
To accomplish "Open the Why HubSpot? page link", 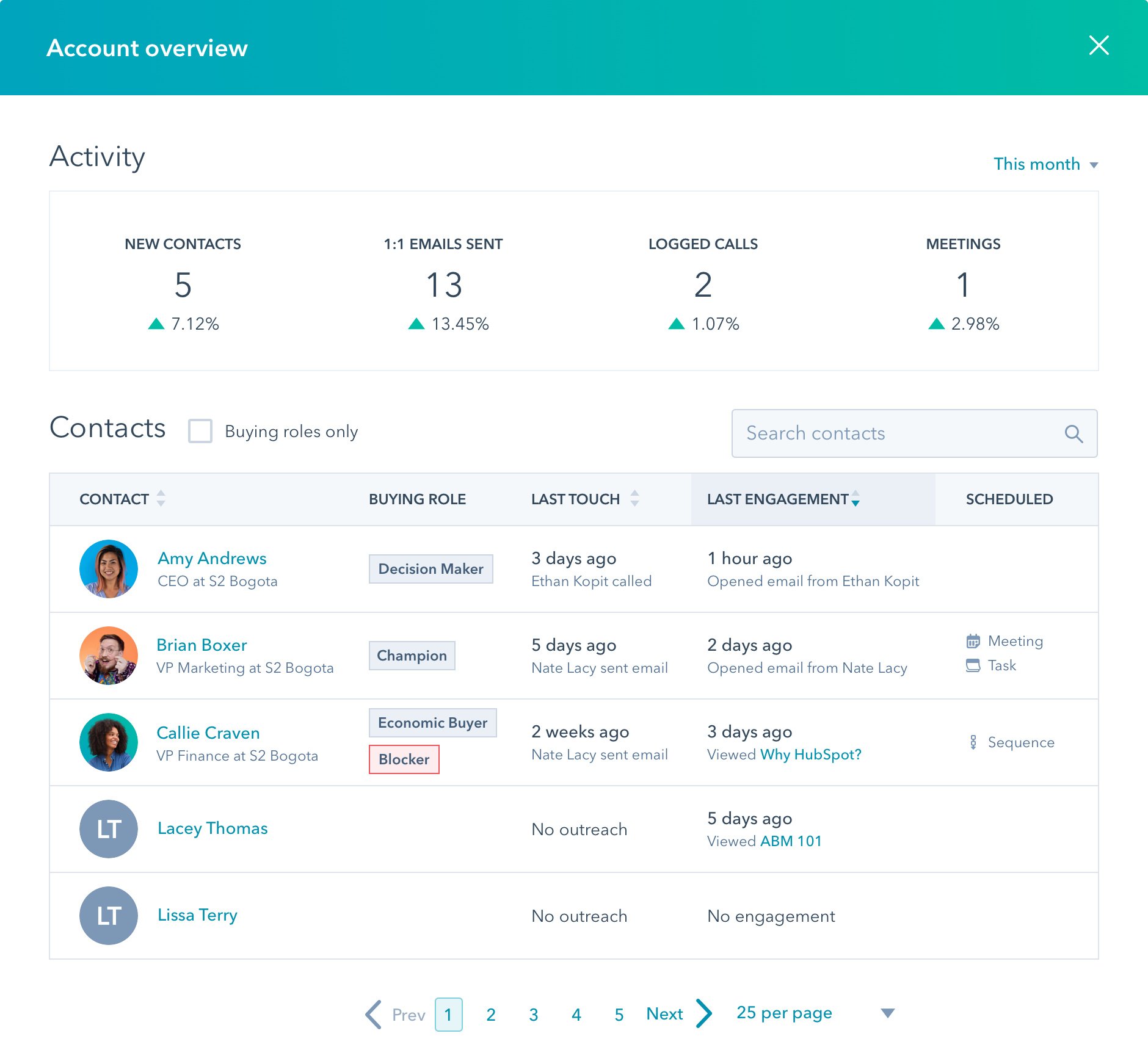I will click(810, 755).
